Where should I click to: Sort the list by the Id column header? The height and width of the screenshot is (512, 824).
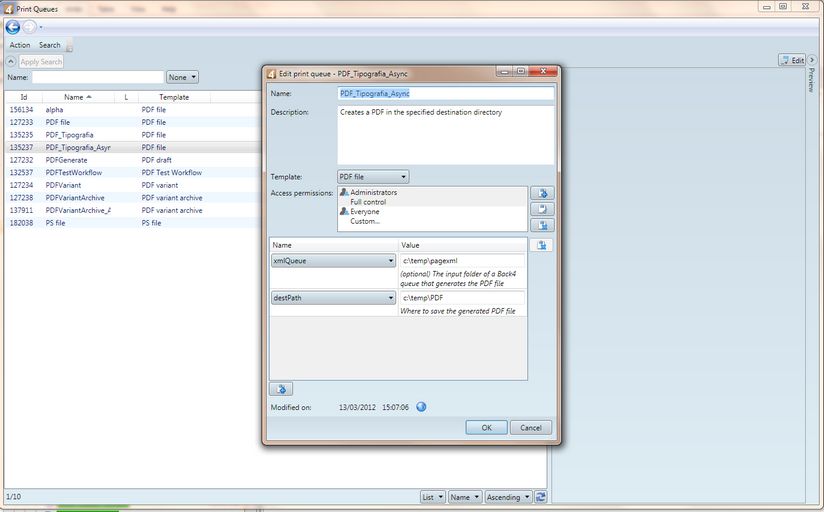click(x=24, y=97)
